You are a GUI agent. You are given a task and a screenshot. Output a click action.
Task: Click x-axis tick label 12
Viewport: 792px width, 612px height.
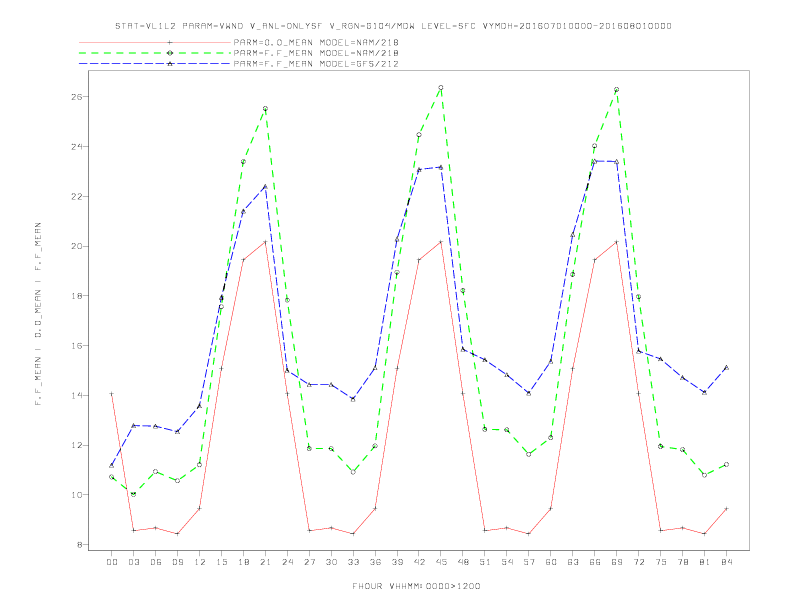(200, 562)
